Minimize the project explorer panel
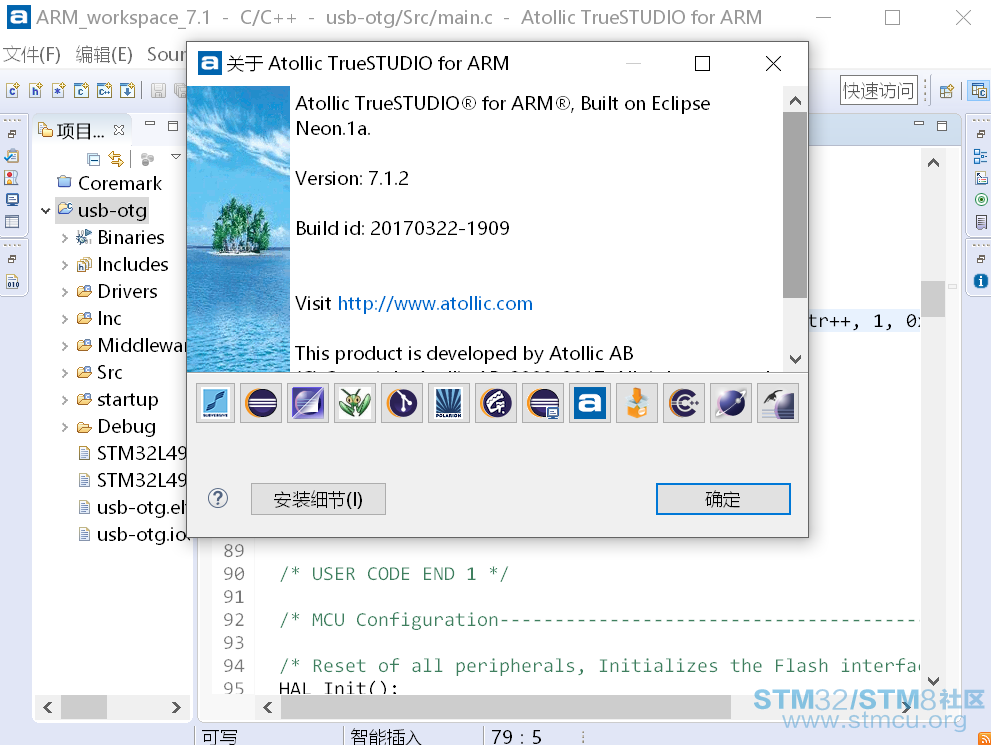The width and height of the screenshot is (991, 745). coord(150,124)
